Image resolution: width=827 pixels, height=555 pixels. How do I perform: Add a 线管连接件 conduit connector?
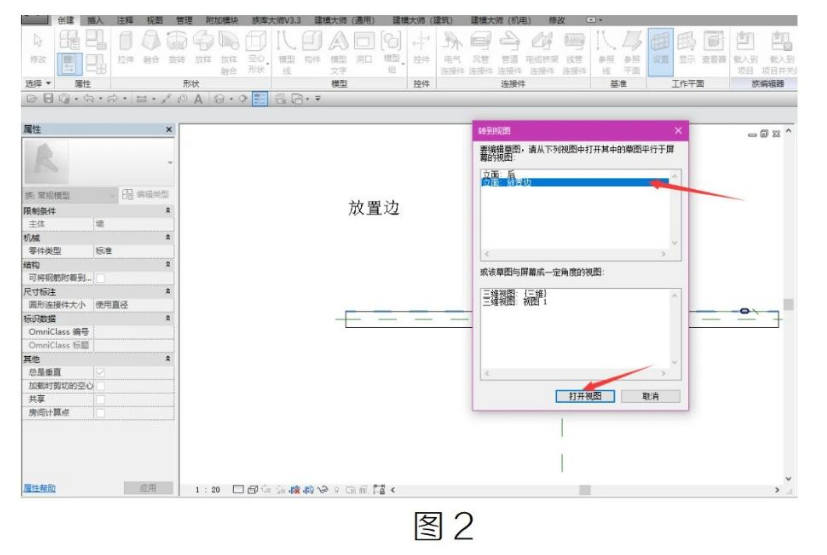click(574, 52)
